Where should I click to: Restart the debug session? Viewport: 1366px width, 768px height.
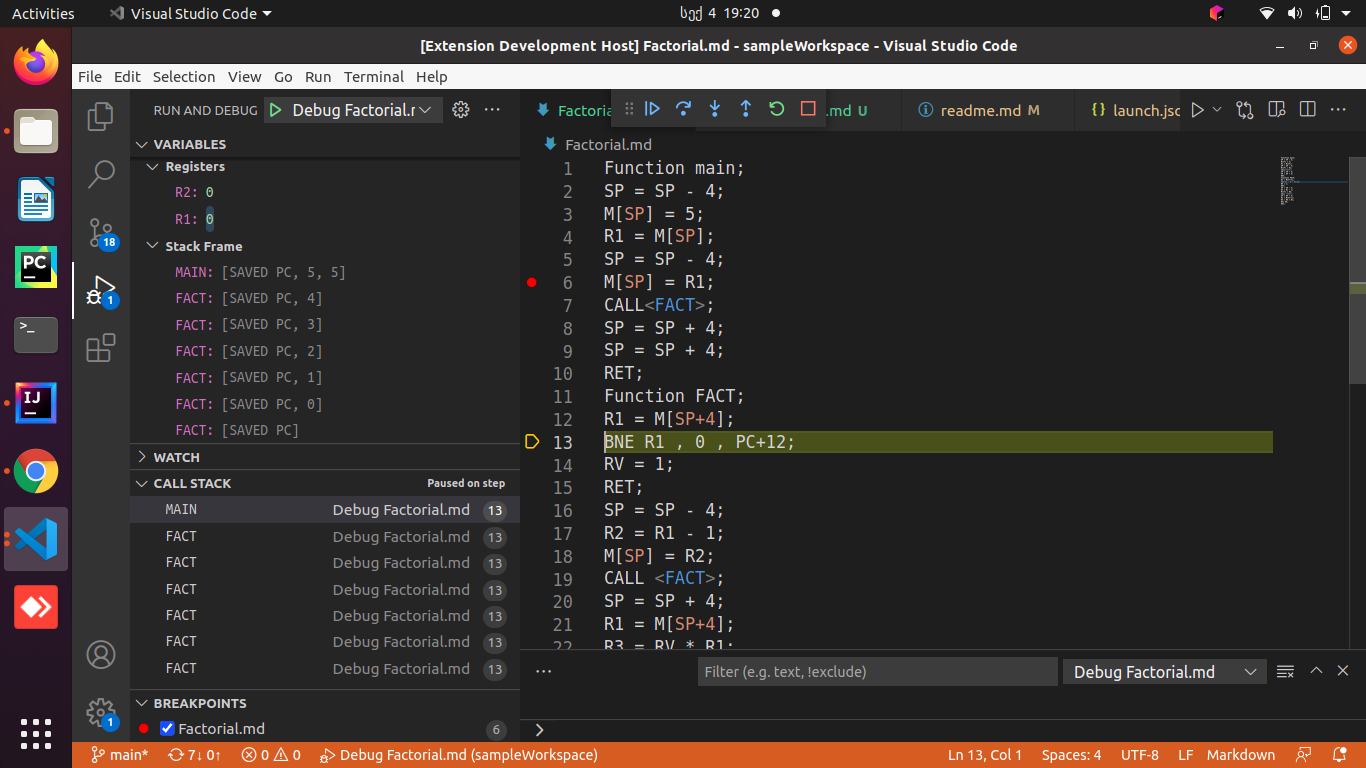click(777, 109)
